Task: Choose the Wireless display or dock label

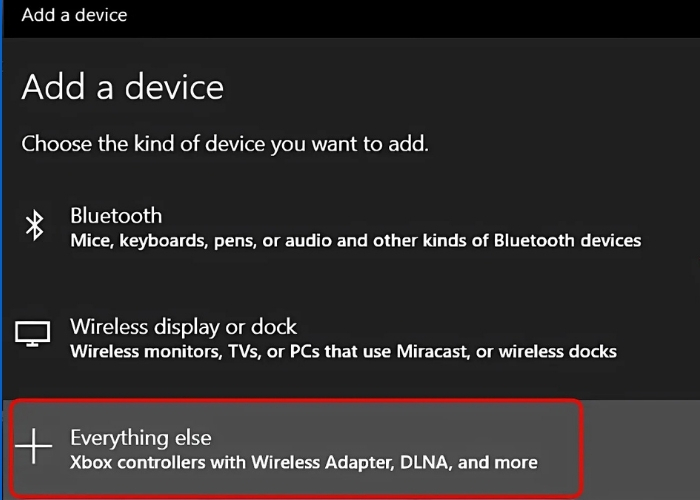Action: coord(183,326)
